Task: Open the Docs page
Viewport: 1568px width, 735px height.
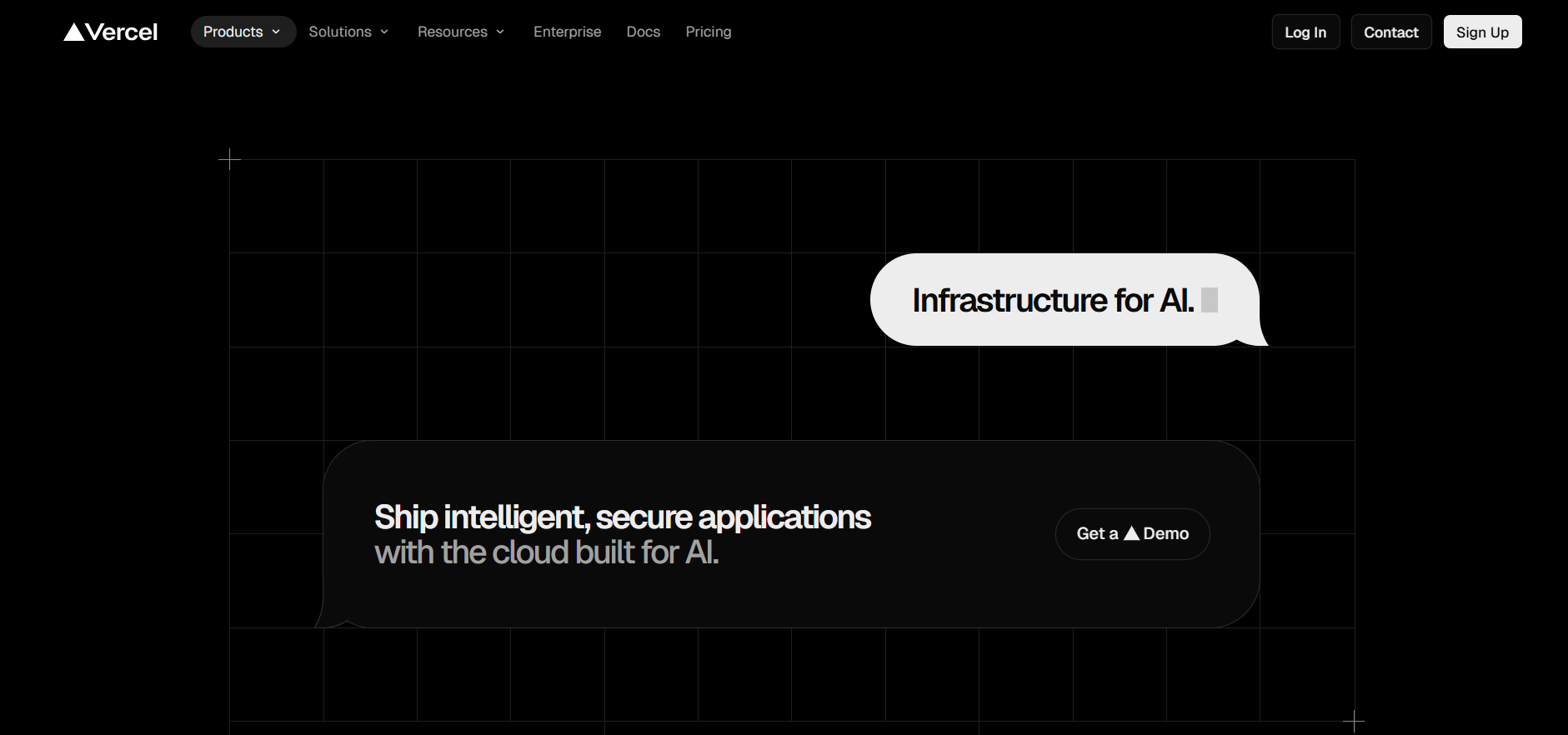Action: click(643, 32)
